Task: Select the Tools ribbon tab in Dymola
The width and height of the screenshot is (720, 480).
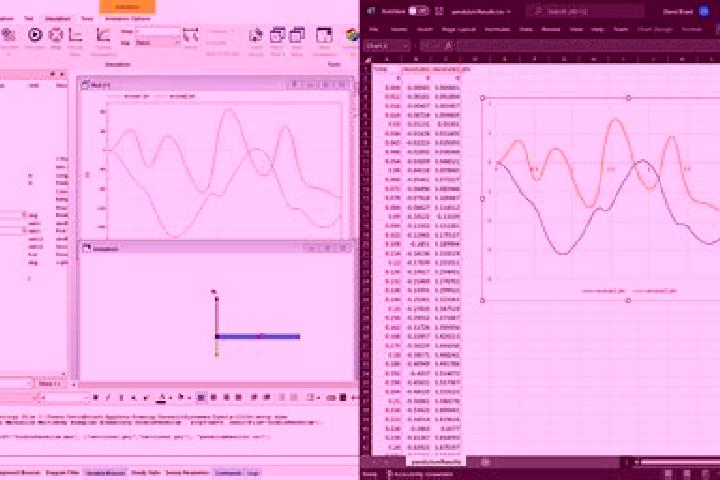Action: [x=87, y=19]
